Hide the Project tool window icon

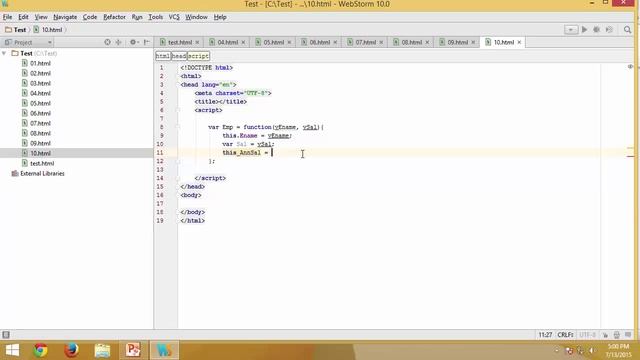[147, 42]
